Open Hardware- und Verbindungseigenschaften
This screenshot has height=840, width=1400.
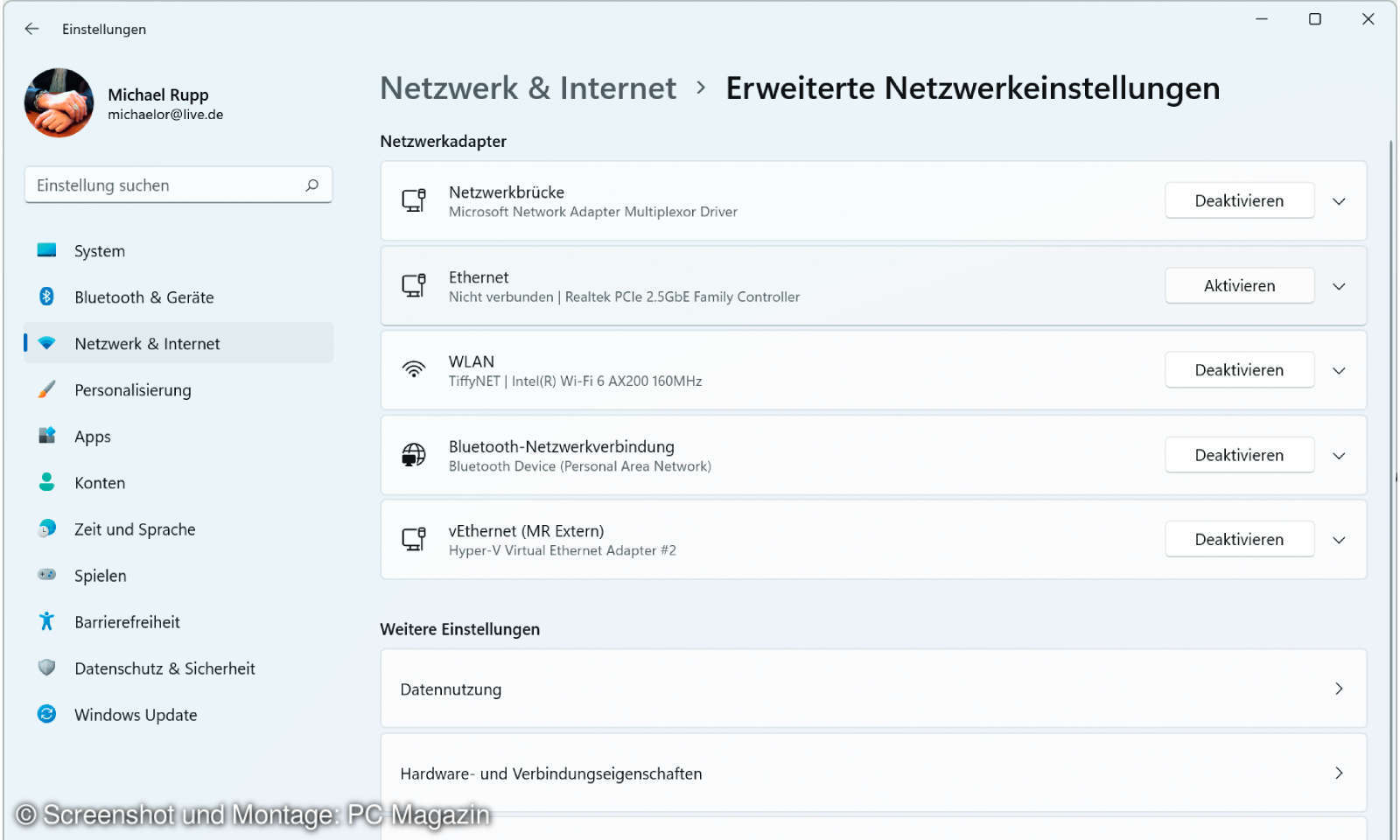point(873,773)
